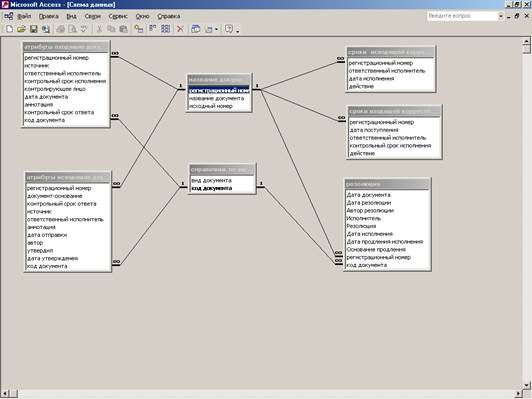Open the toolbar options arrow at end
Viewport: 532px width, 399px height.
[x=238, y=32]
